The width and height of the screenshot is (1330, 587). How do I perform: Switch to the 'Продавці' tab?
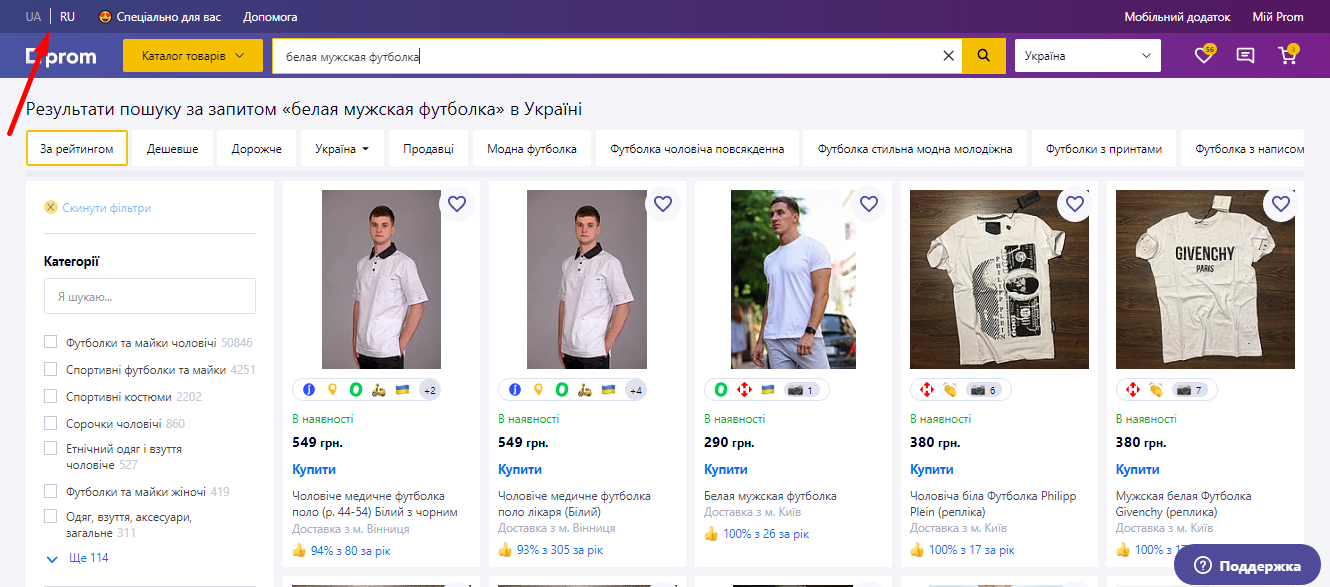tap(428, 149)
